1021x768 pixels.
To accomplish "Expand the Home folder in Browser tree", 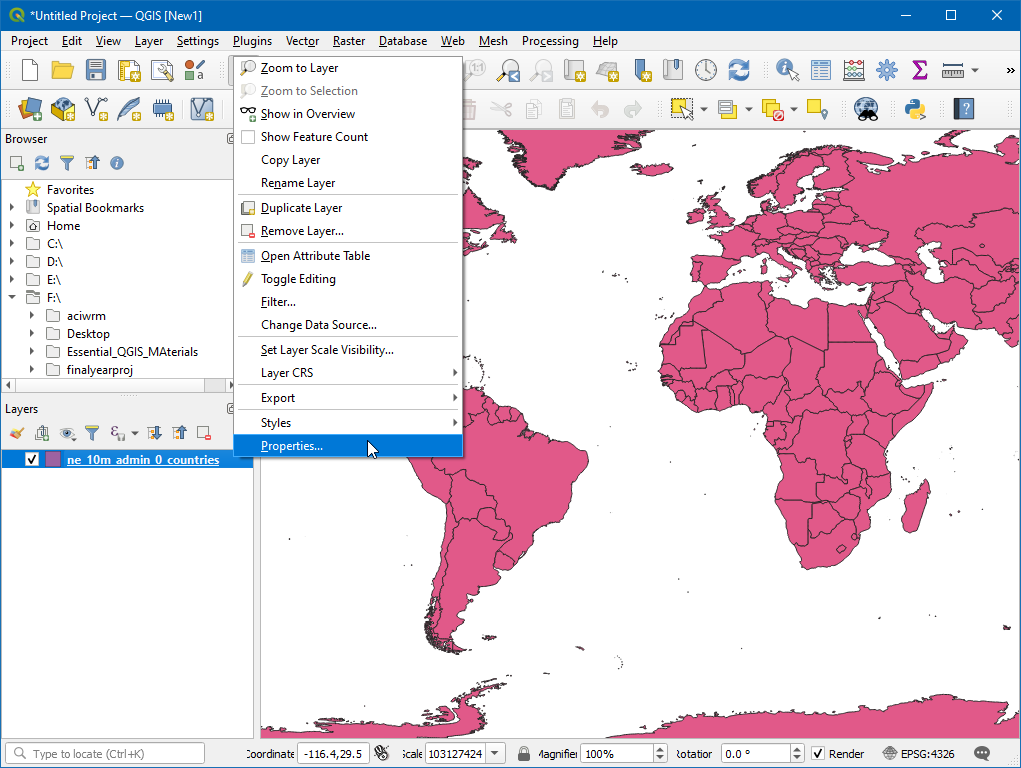I will (x=12, y=226).
